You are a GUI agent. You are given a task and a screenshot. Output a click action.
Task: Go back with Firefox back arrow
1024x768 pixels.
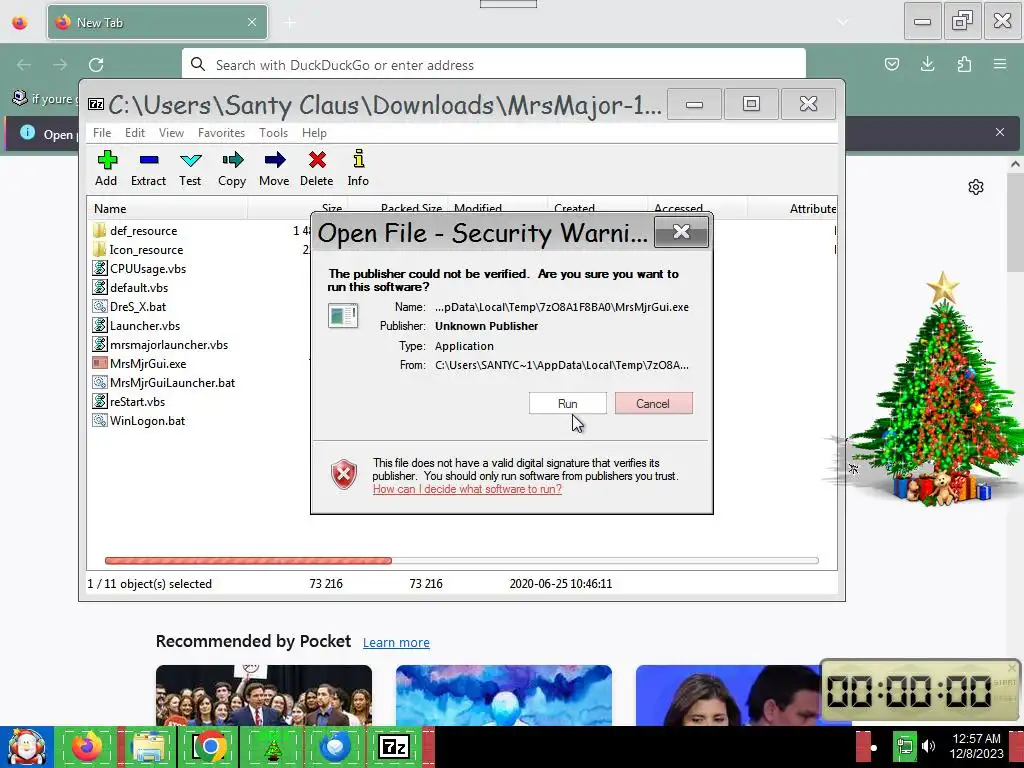(24, 65)
